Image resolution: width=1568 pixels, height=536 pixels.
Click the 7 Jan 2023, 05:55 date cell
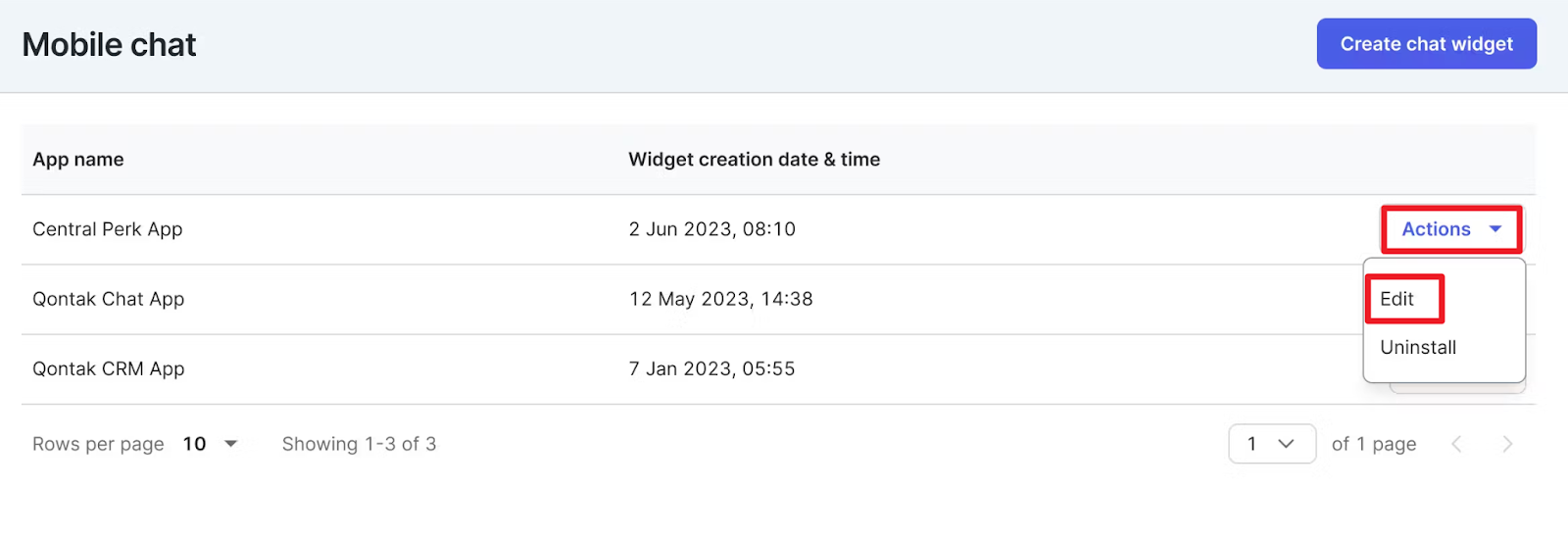711,368
